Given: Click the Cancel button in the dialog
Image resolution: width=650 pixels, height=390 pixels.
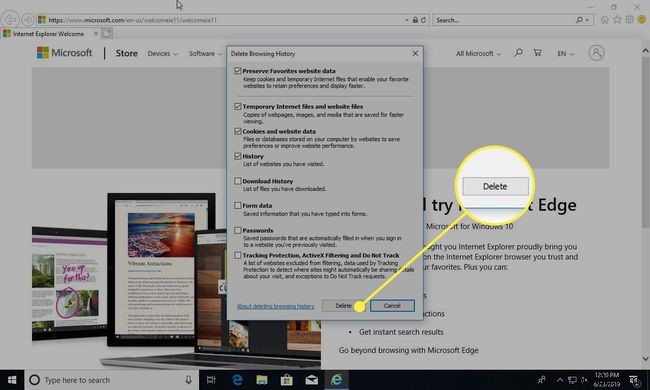Looking at the screenshot, I should tap(392, 305).
